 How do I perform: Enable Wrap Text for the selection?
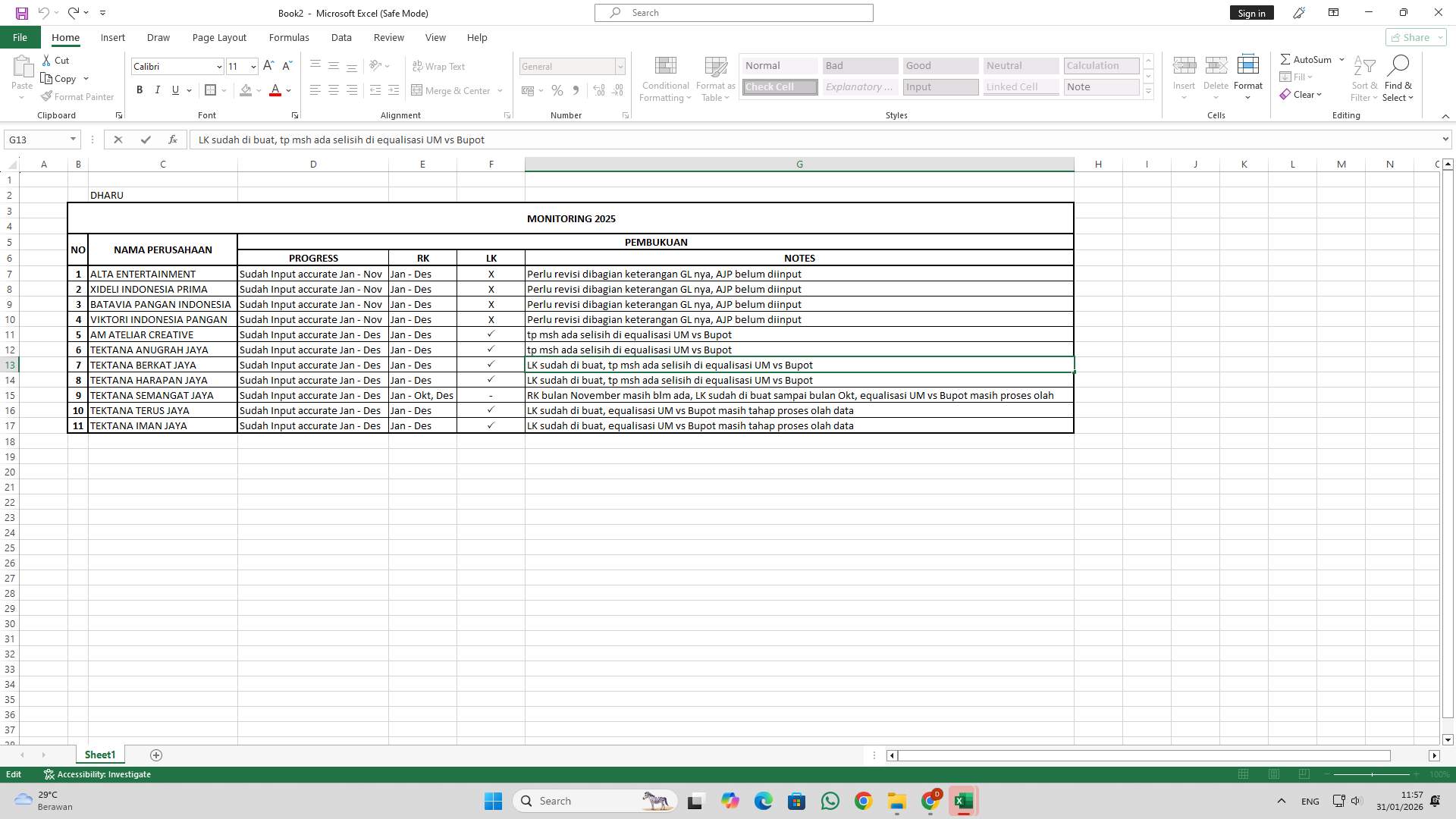point(440,66)
